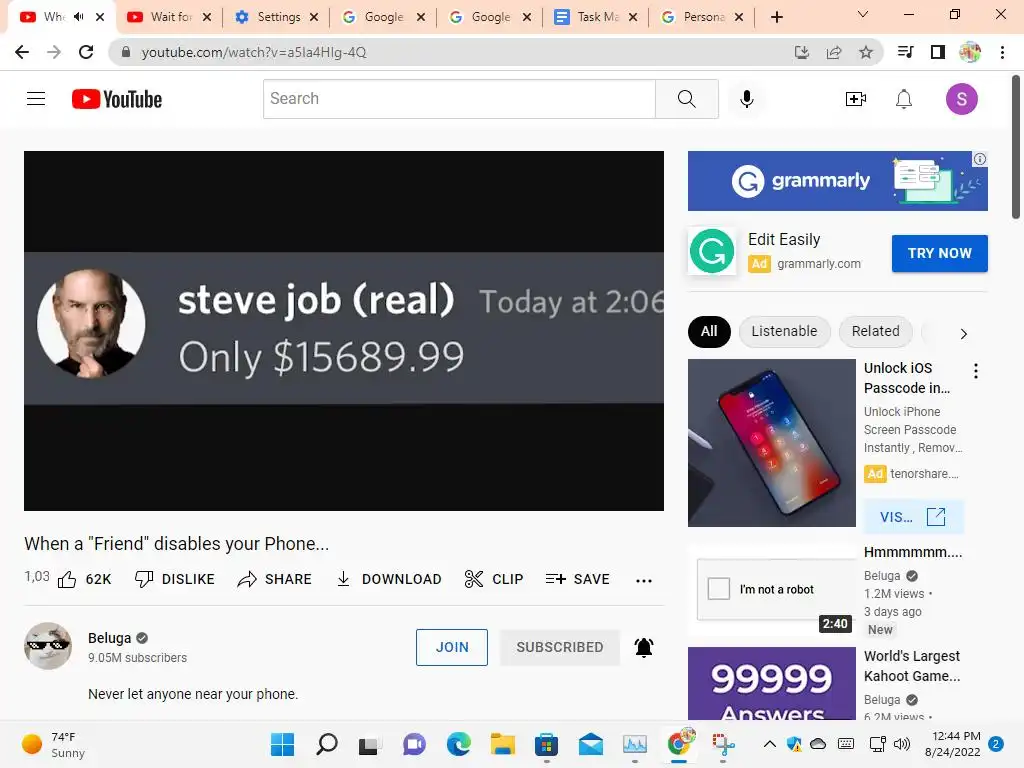Open the 99999 Answers Kahoot thumbnail
Screen dimensions: 1024x768
coord(772,684)
